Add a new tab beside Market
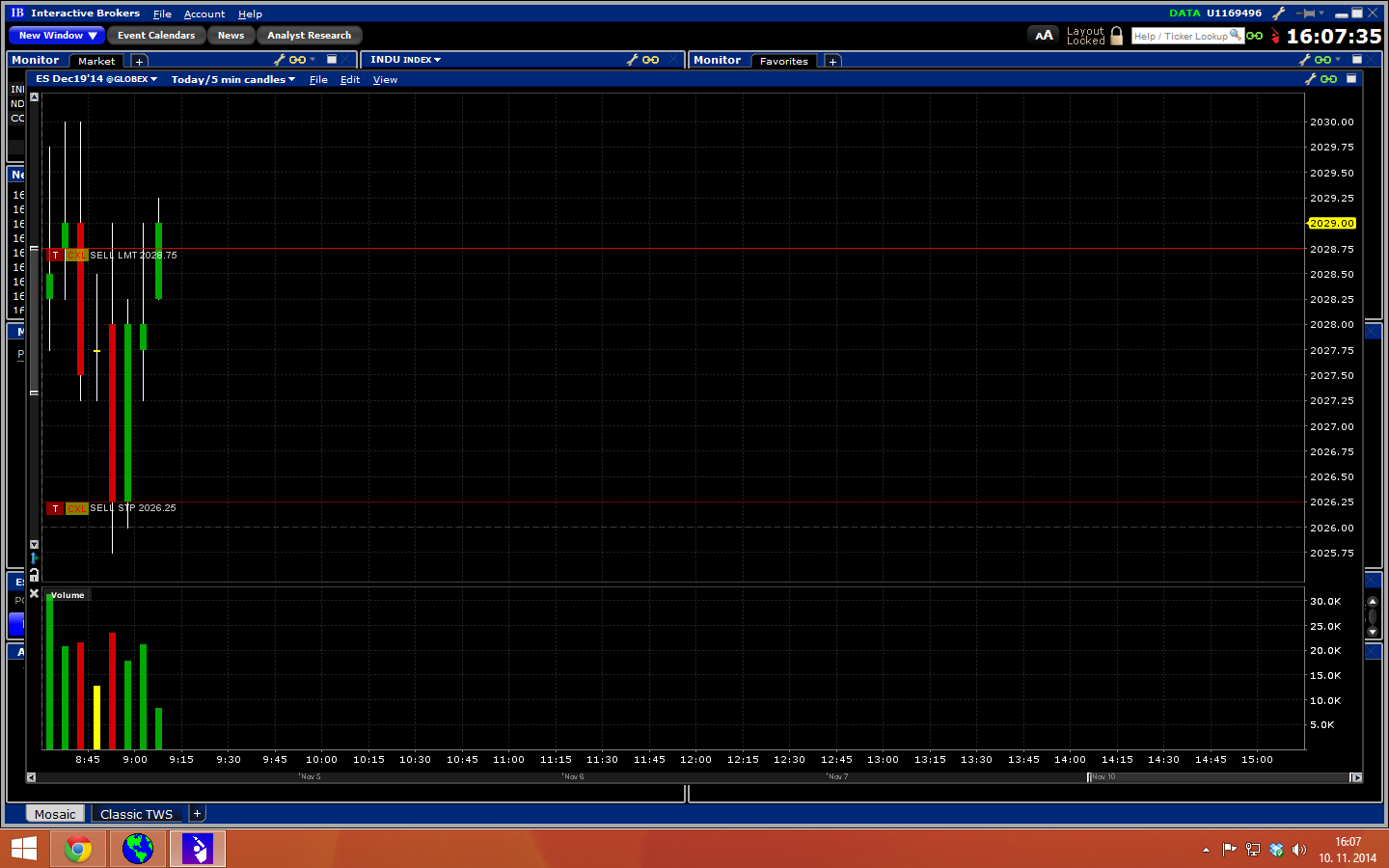The image size is (1389, 868). tap(139, 61)
